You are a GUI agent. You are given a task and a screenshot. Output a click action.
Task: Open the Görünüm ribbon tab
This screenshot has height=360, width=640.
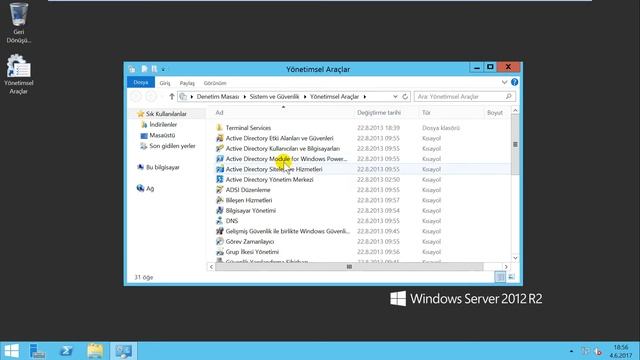[215, 83]
